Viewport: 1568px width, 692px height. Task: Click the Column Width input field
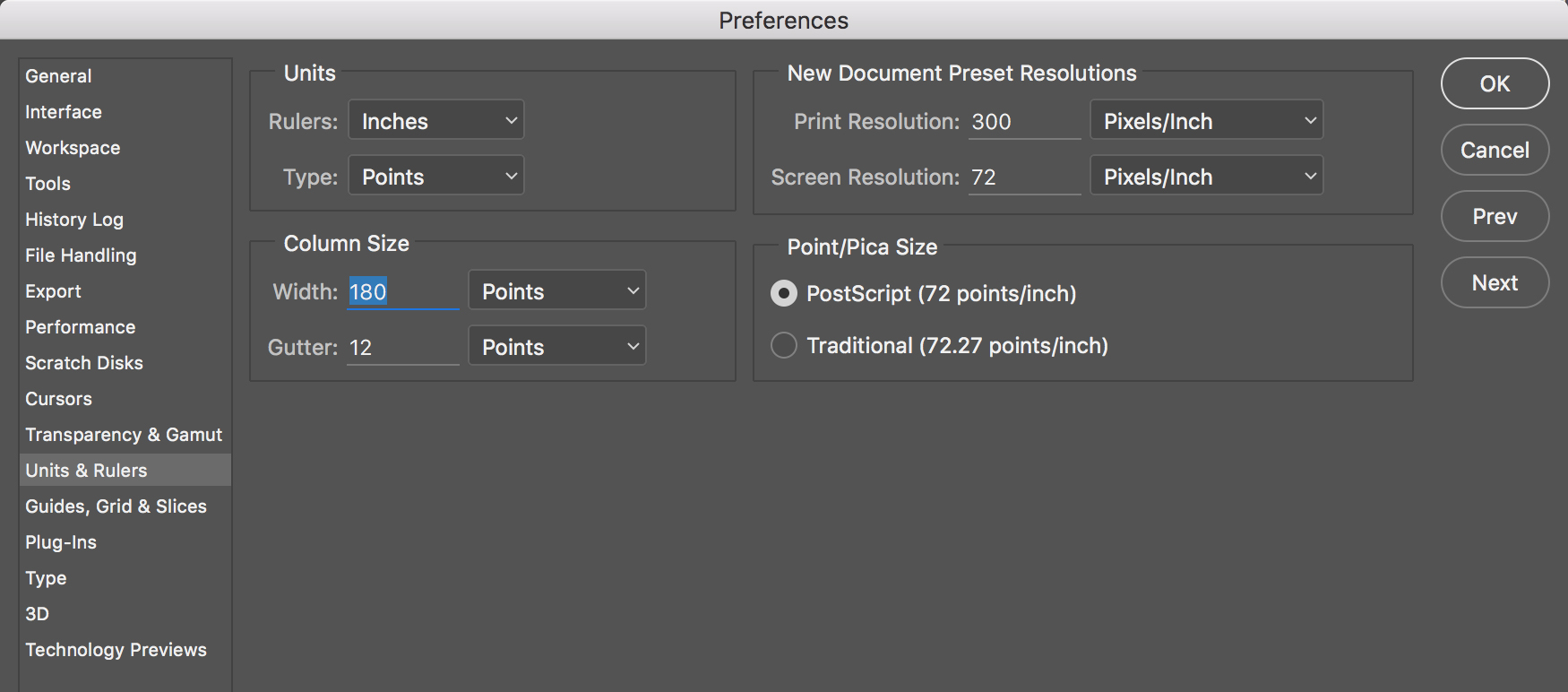pyautogui.click(x=403, y=291)
